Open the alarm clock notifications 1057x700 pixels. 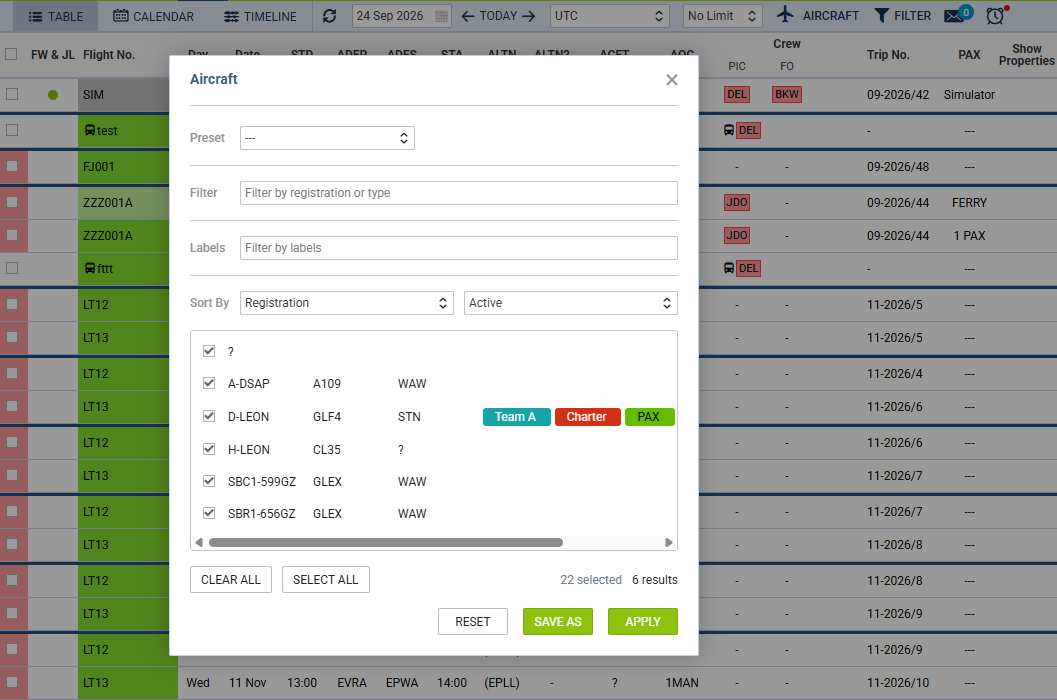[996, 16]
